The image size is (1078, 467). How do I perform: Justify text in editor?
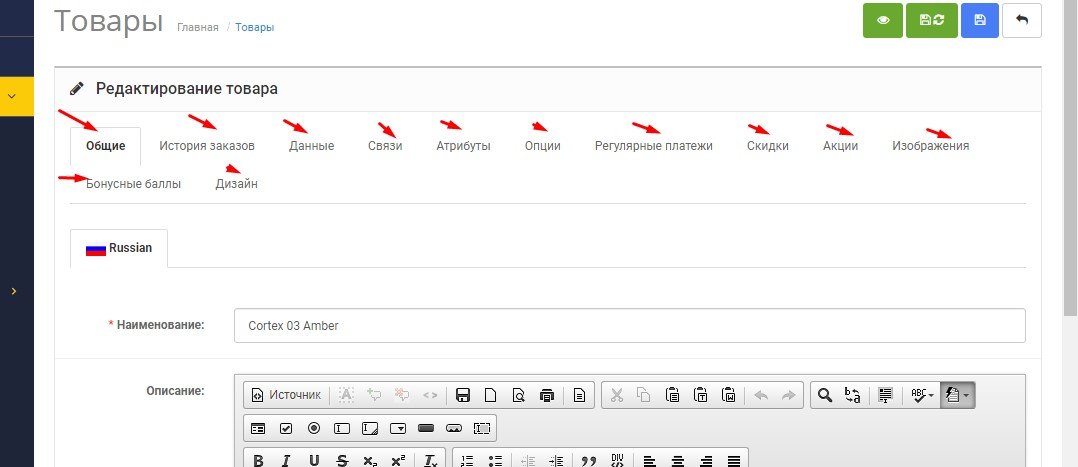coord(734,460)
